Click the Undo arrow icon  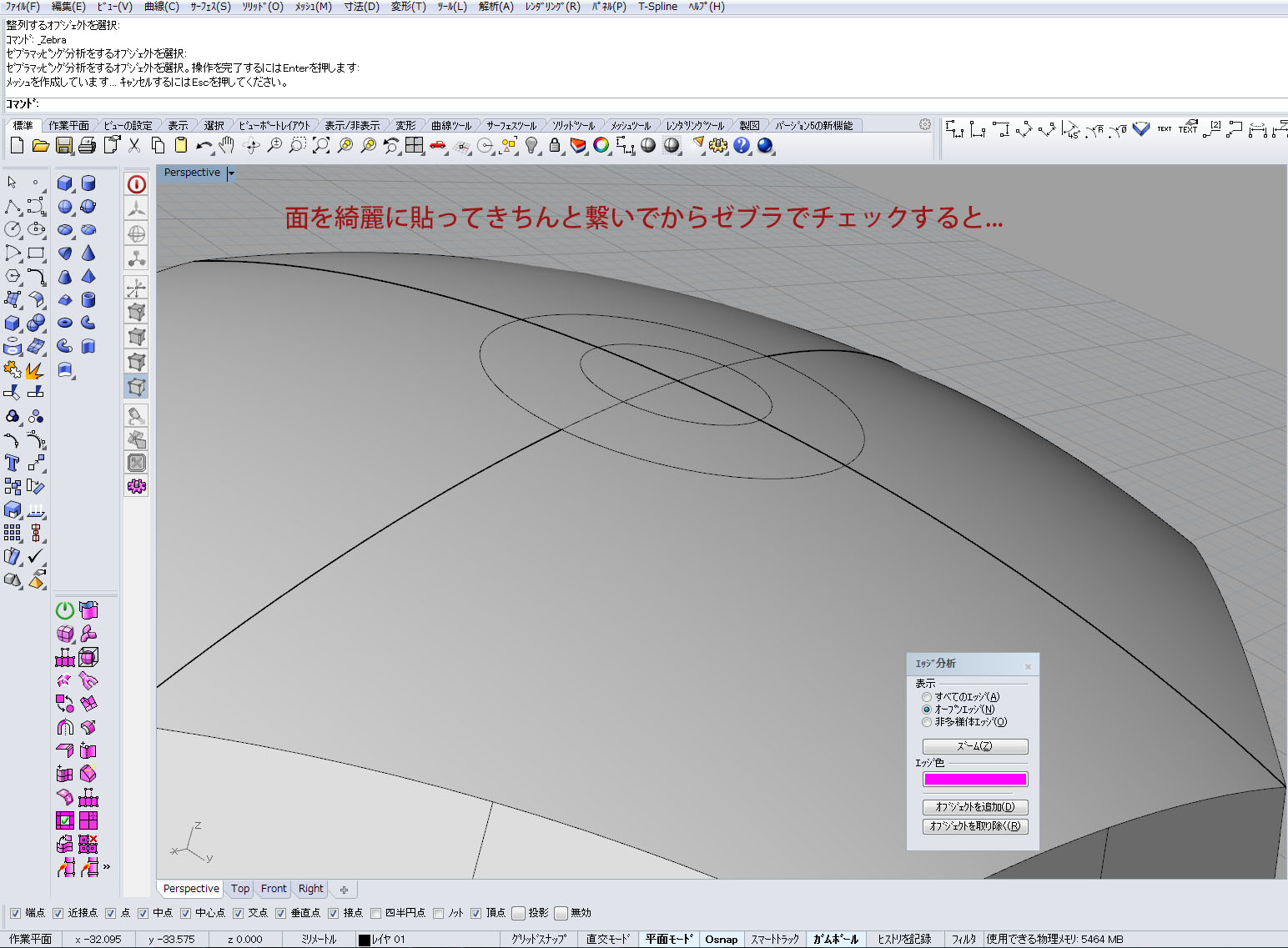coord(204,146)
